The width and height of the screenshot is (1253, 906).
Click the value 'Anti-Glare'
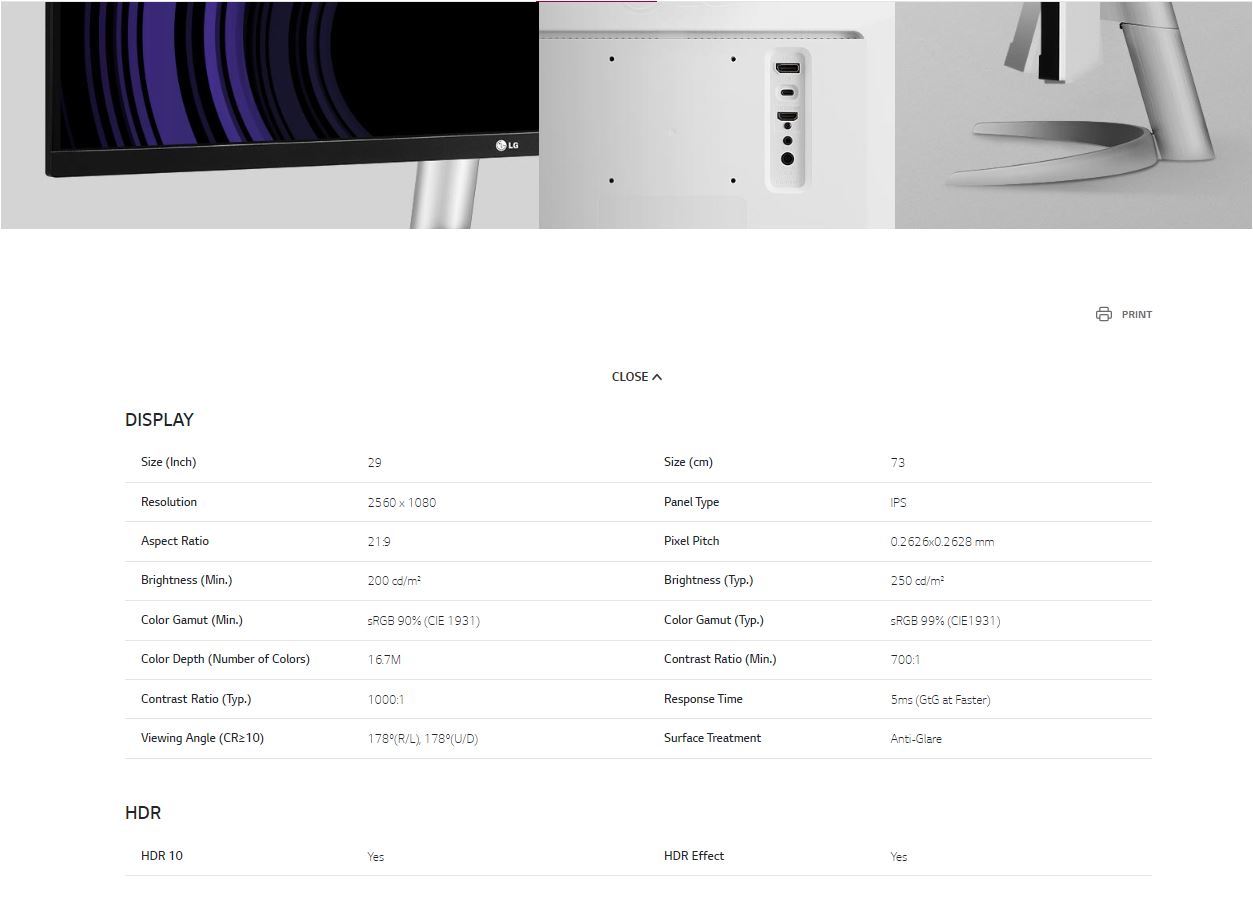[916, 739]
